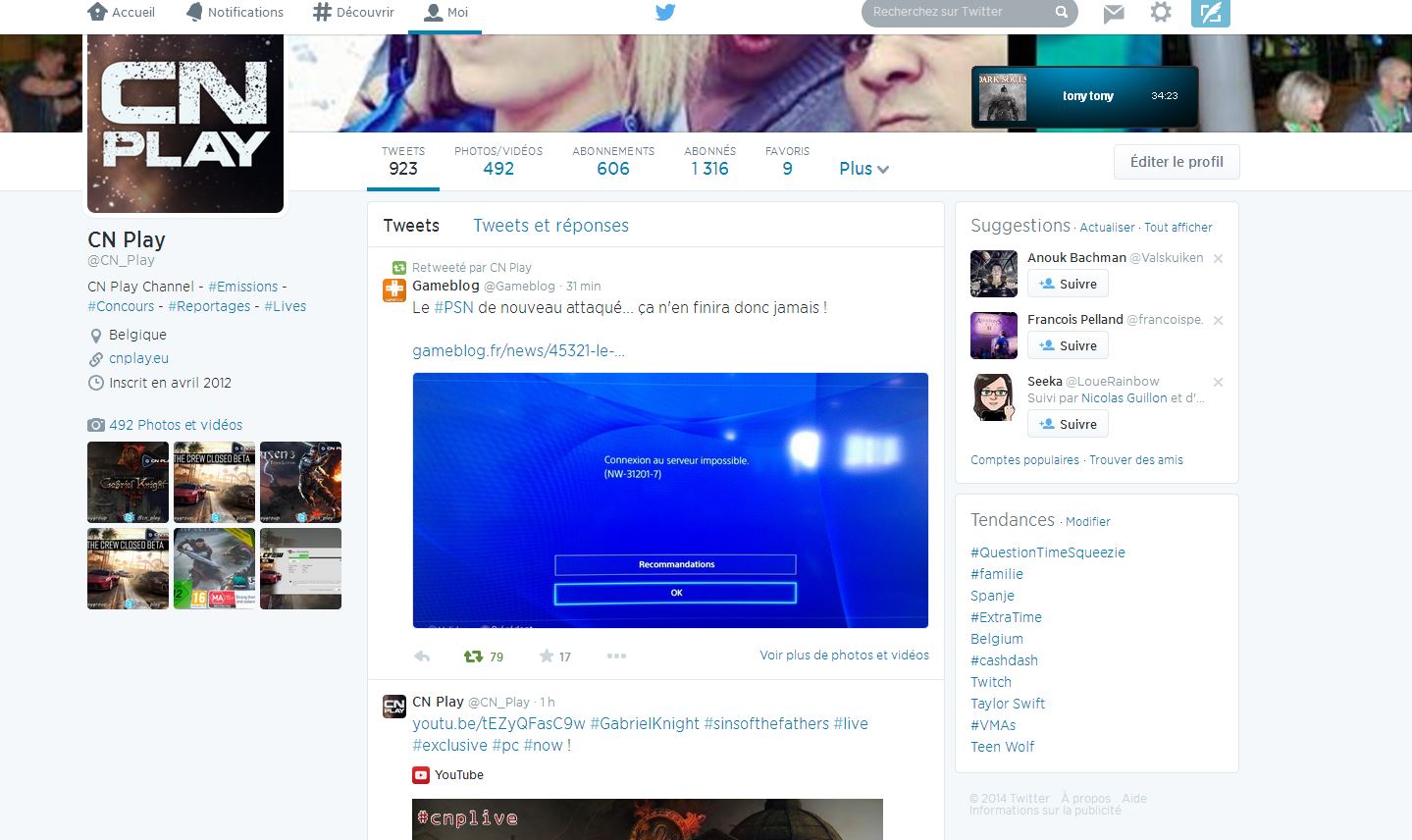Click Seeka's avatar
1412x840 pixels.
(994, 397)
